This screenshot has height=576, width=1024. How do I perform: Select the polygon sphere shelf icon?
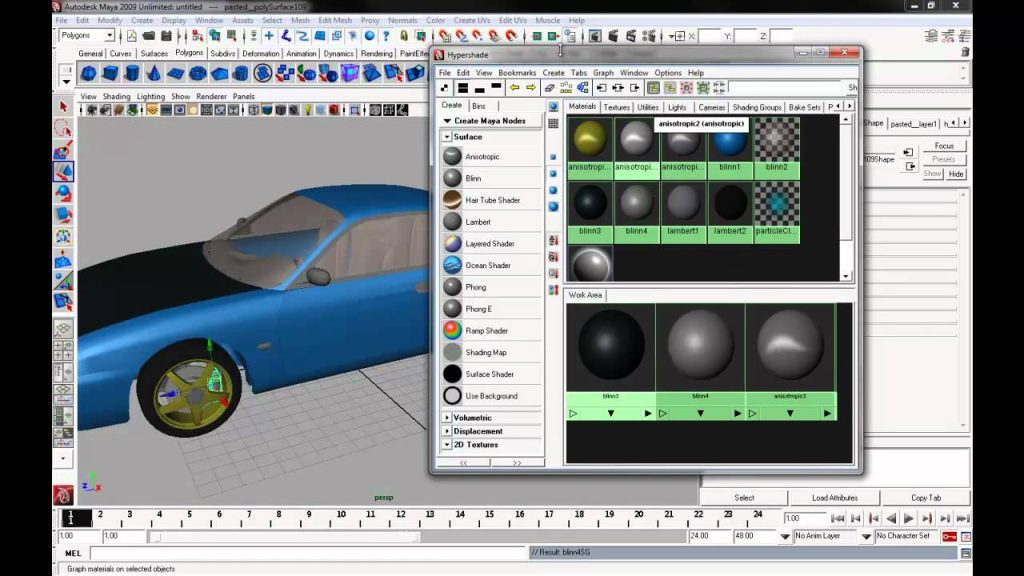89,73
